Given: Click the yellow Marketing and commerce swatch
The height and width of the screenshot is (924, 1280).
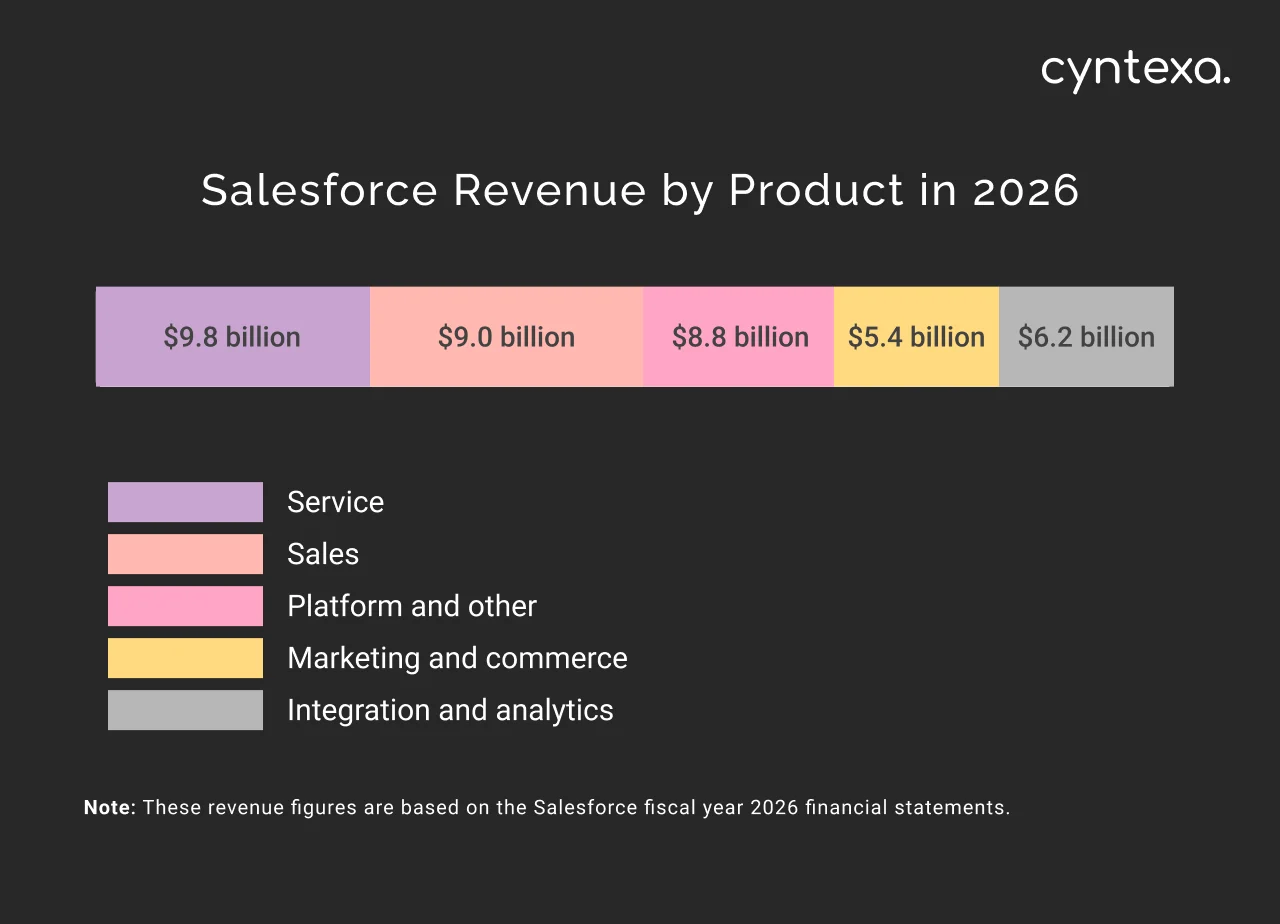Looking at the screenshot, I should click(185, 658).
